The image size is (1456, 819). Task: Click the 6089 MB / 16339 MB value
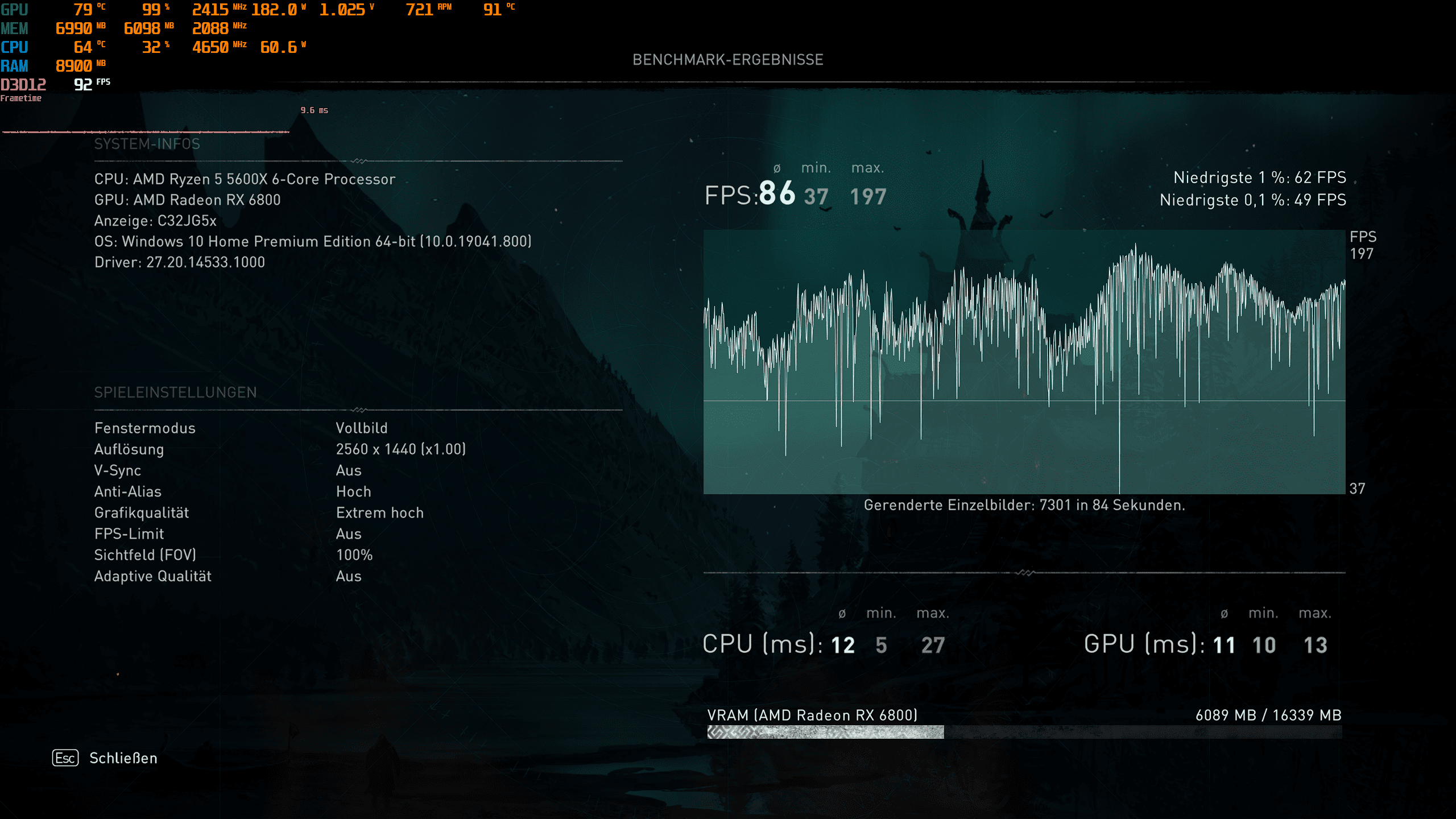point(1268,715)
